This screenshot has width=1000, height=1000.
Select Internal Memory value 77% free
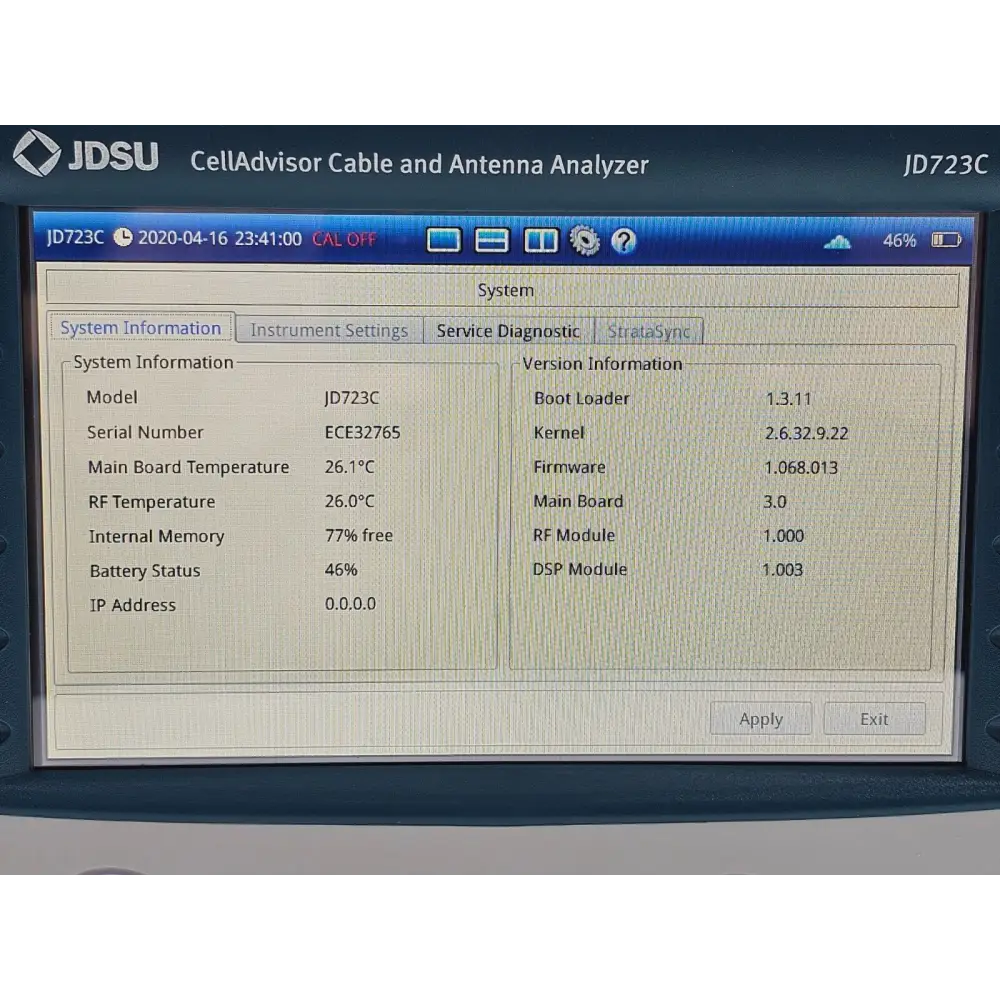(358, 535)
